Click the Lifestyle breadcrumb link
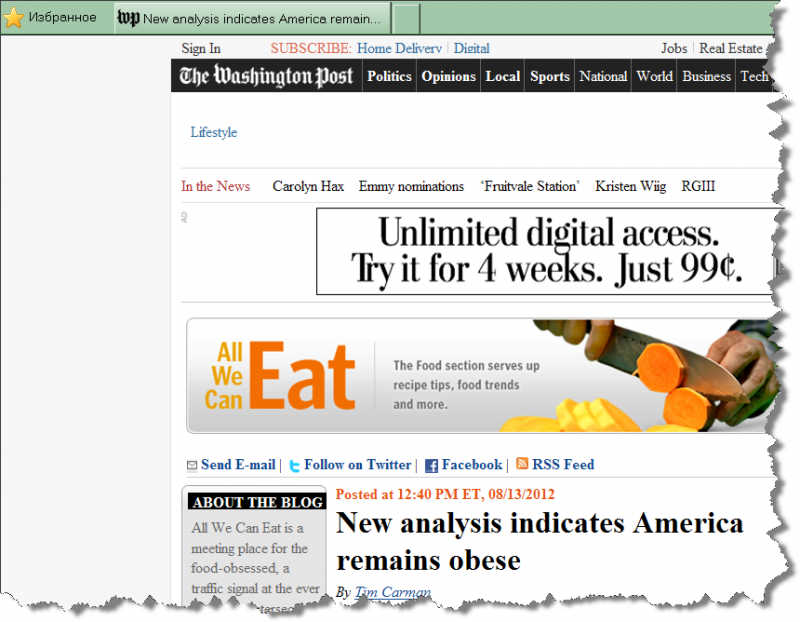Viewport: 800px width, 622px height. coord(214,132)
